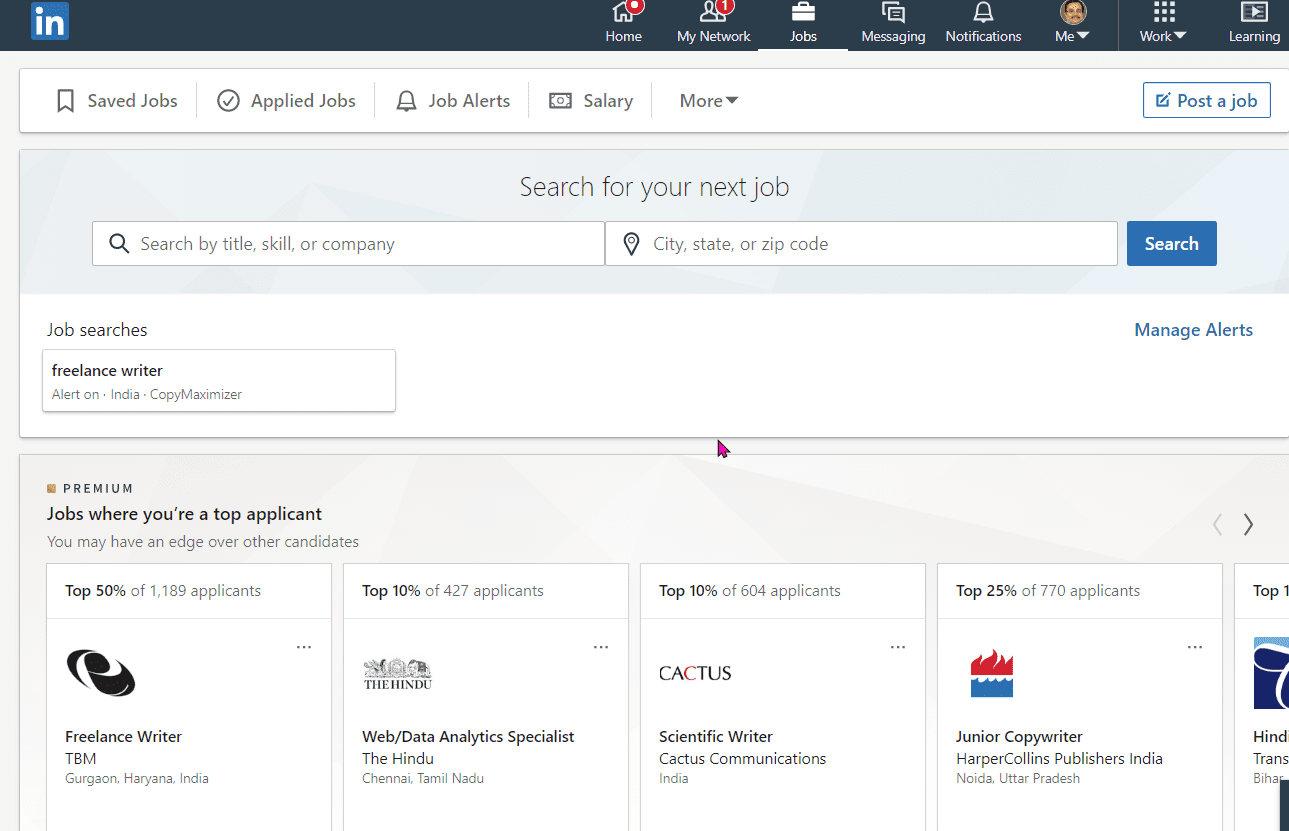Open Salary tab
This screenshot has width=1289, height=831.
point(591,101)
